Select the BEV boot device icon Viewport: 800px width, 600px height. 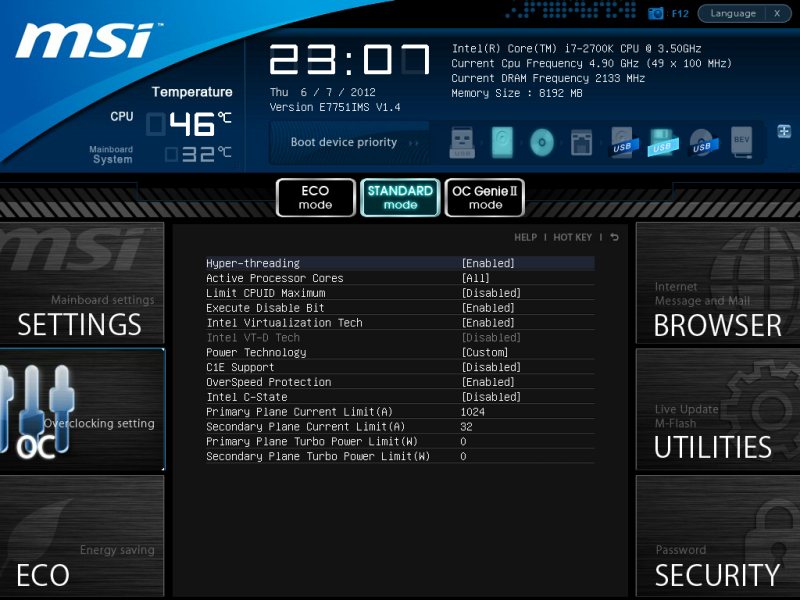(741, 141)
